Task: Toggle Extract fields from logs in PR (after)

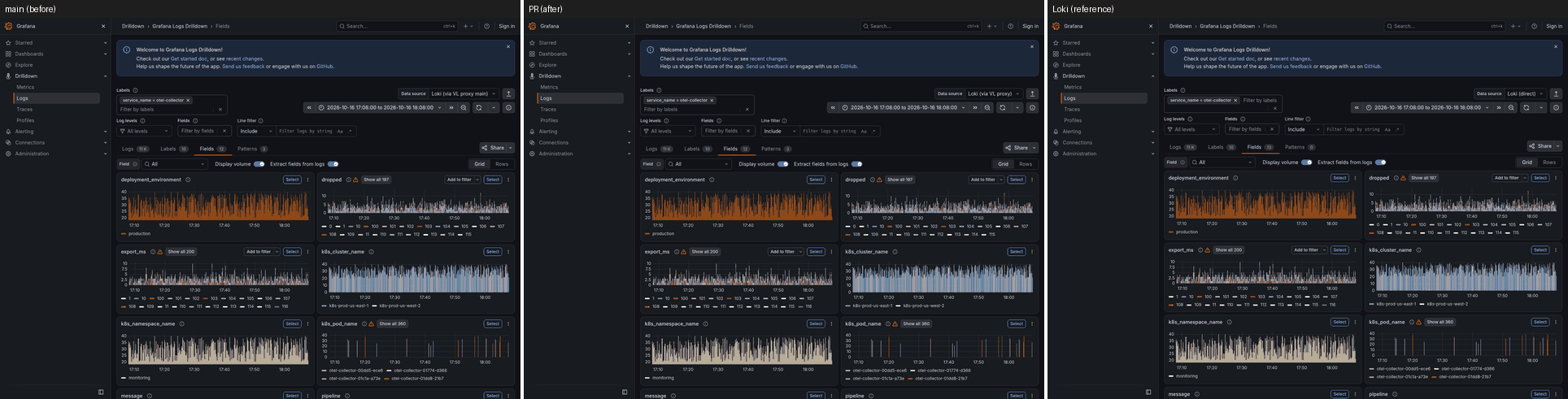Action: [856, 164]
